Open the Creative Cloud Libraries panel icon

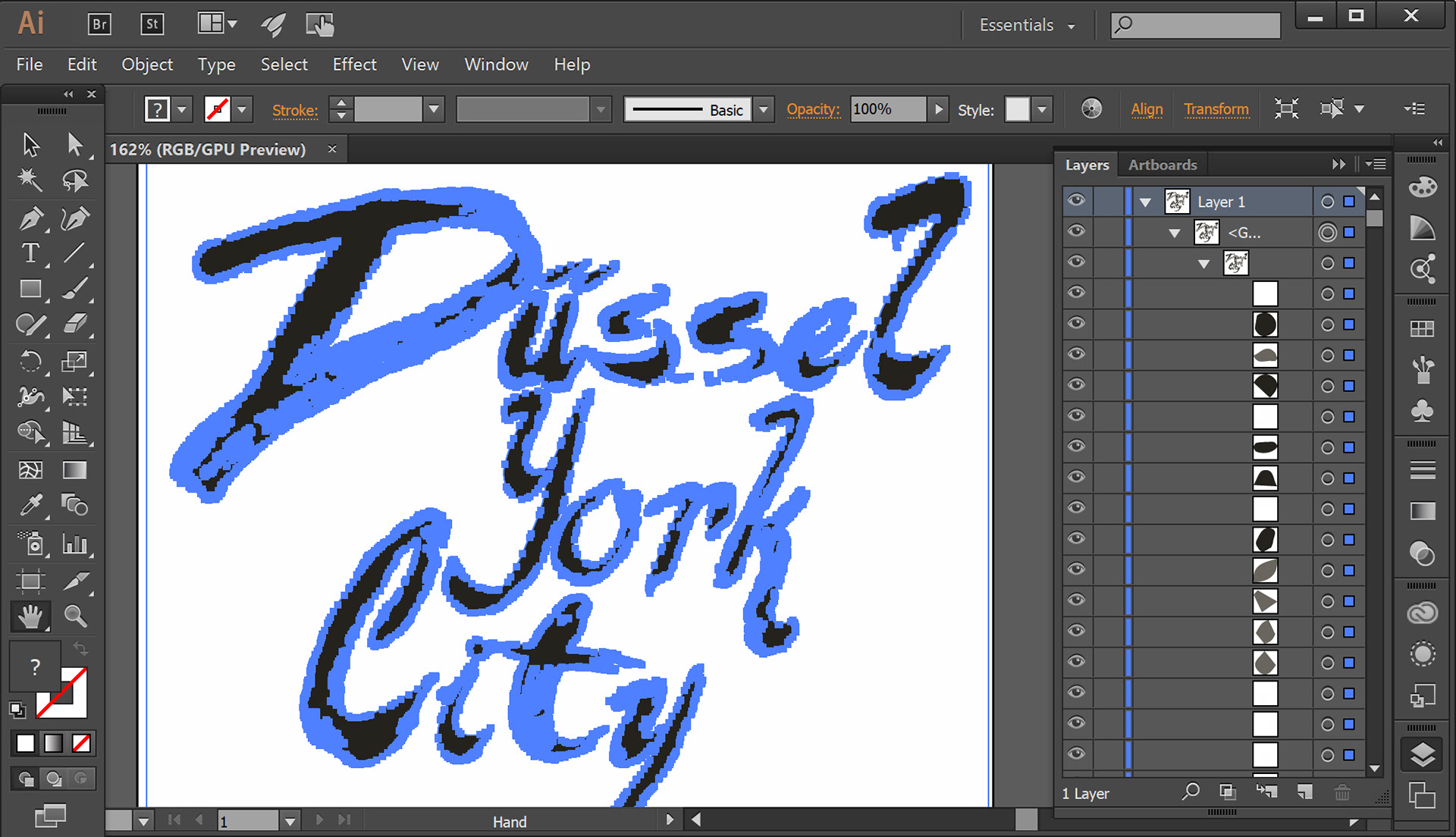click(1422, 613)
